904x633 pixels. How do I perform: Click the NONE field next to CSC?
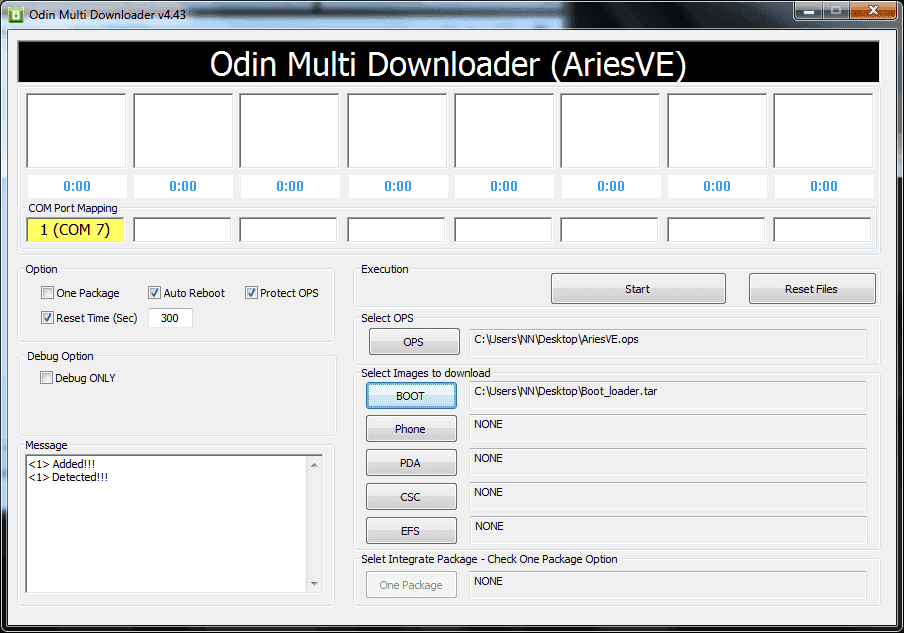coord(668,496)
